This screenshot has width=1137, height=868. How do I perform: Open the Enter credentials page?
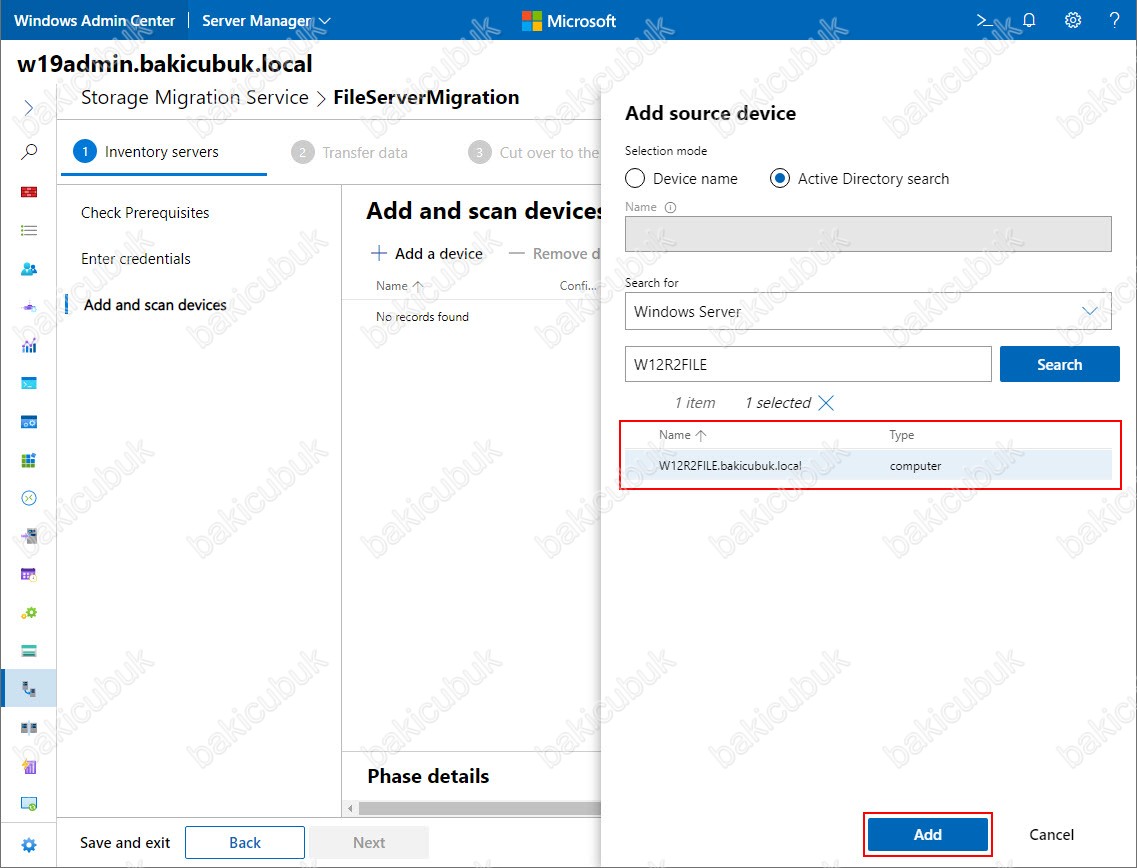click(136, 259)
